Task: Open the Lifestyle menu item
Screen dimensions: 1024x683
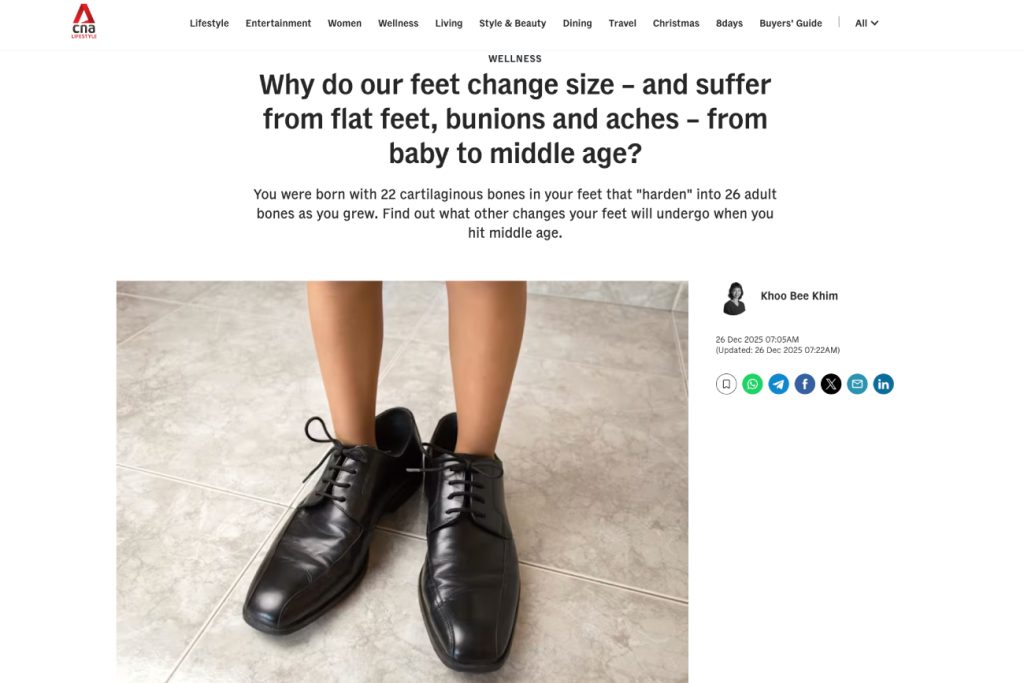Action: pyautogui.click(x=209, y=23)
